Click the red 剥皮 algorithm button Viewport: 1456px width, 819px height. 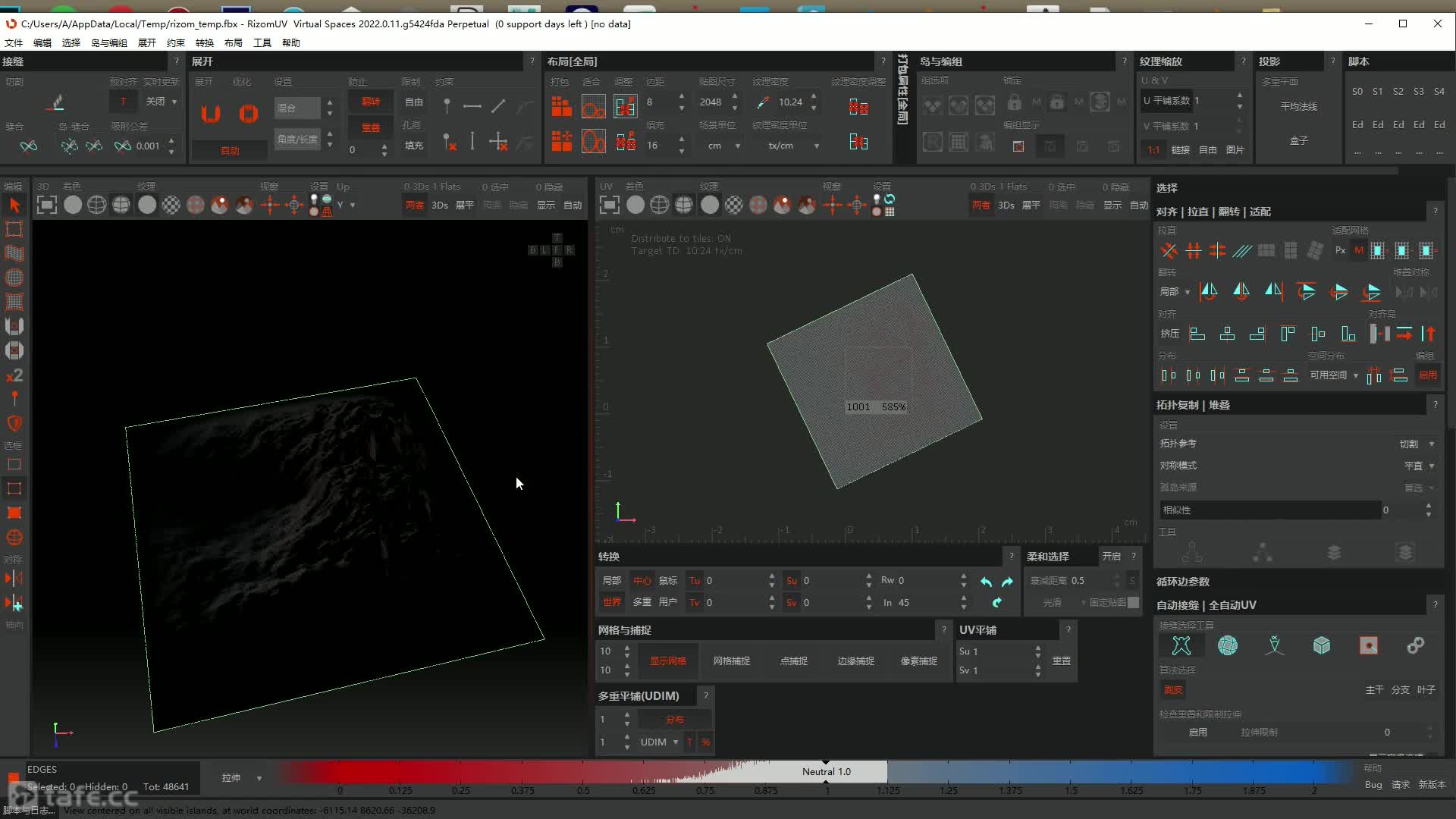click(x=1173, y=690)
